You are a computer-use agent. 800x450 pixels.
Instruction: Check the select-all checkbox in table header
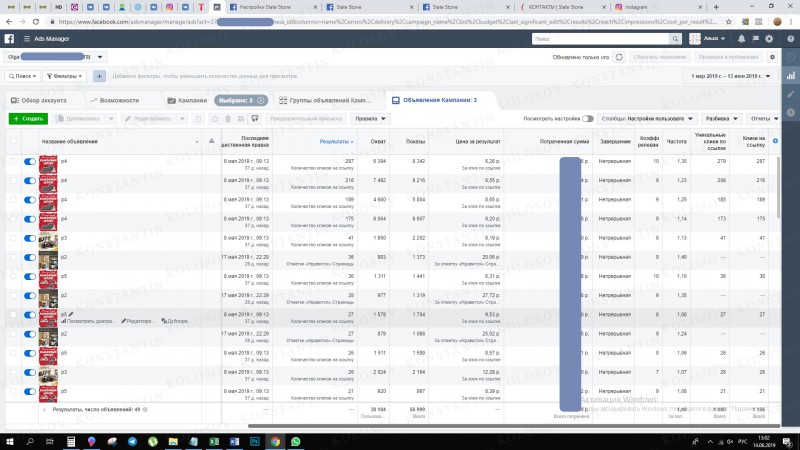pos(13,141)
